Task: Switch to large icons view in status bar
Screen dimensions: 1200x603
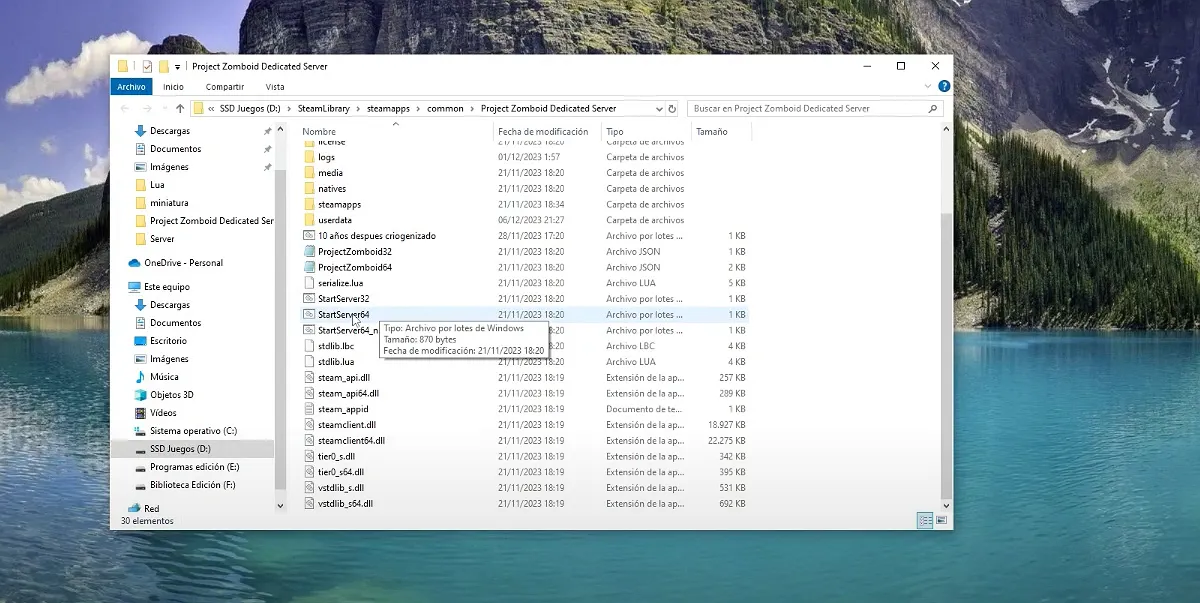Action: (x=942, y=521)
